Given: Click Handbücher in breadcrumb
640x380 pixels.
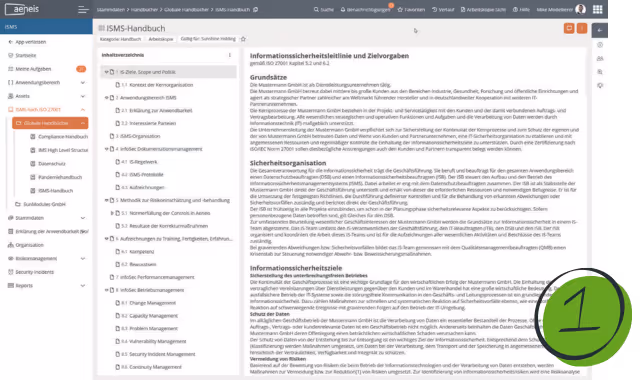Looking at the screenshot, I should [144, 9].
